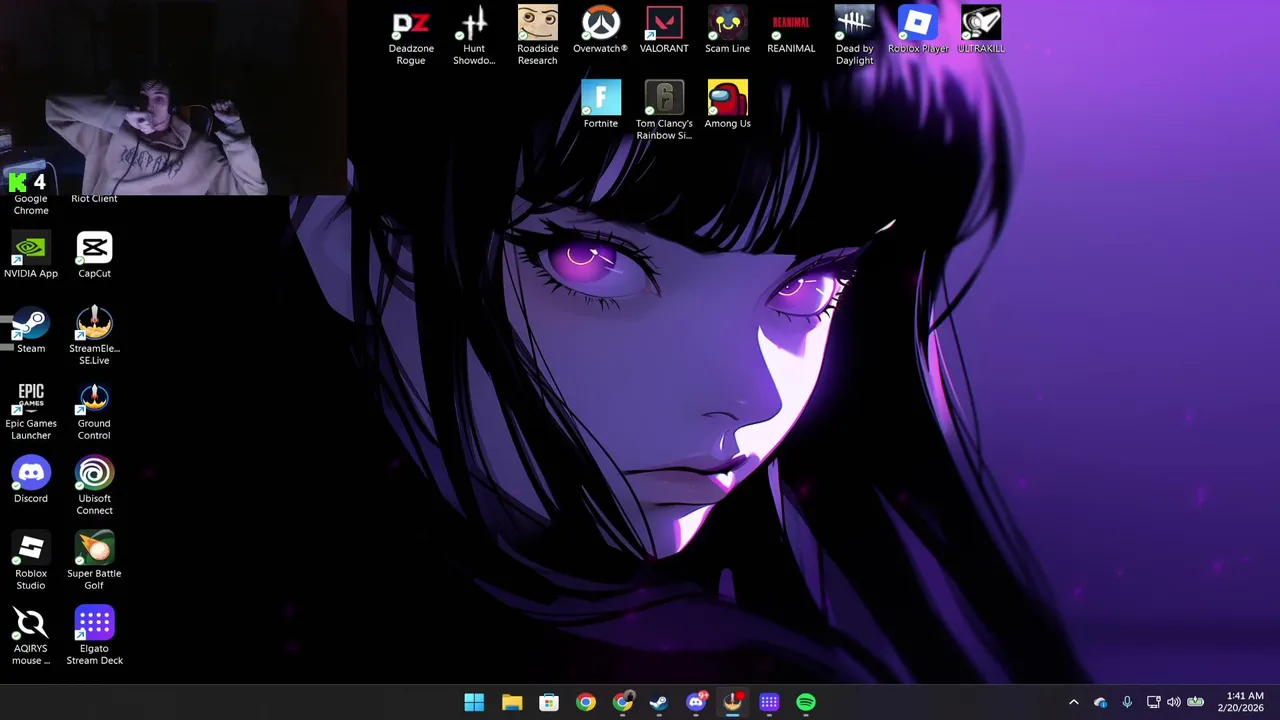Select the AQIRYS mouse software icon
This screenshot has width=1280, height=720.
[x=31, y=636]
